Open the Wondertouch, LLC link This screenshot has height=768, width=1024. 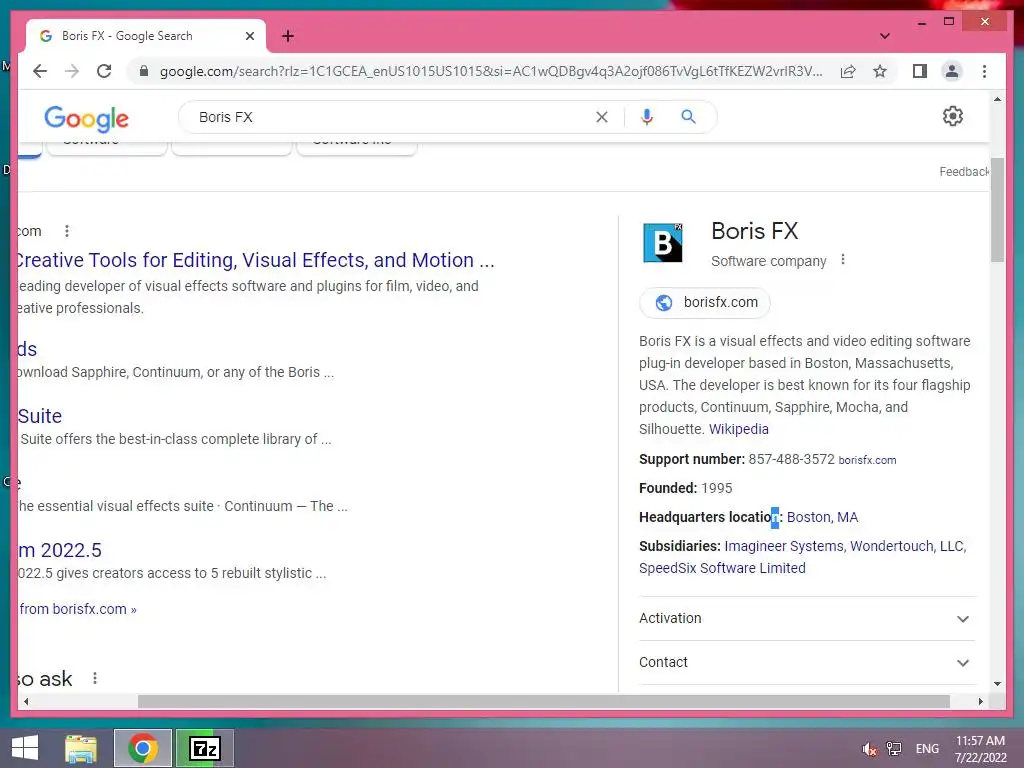908,546
